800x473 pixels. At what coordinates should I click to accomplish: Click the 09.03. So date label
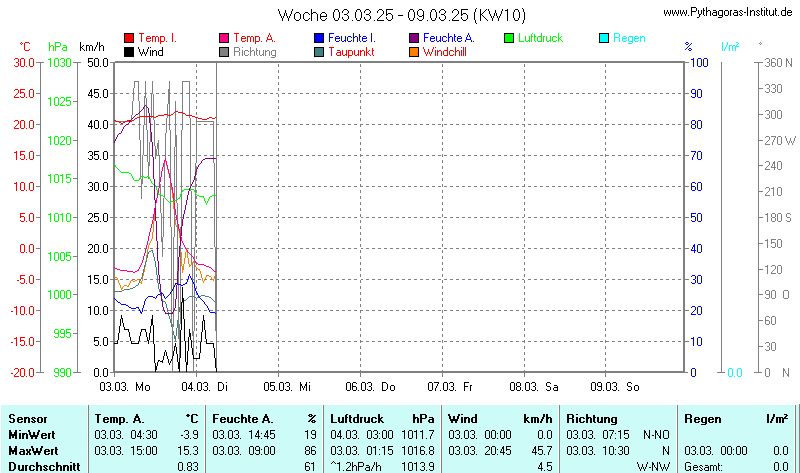coord(615,386)
